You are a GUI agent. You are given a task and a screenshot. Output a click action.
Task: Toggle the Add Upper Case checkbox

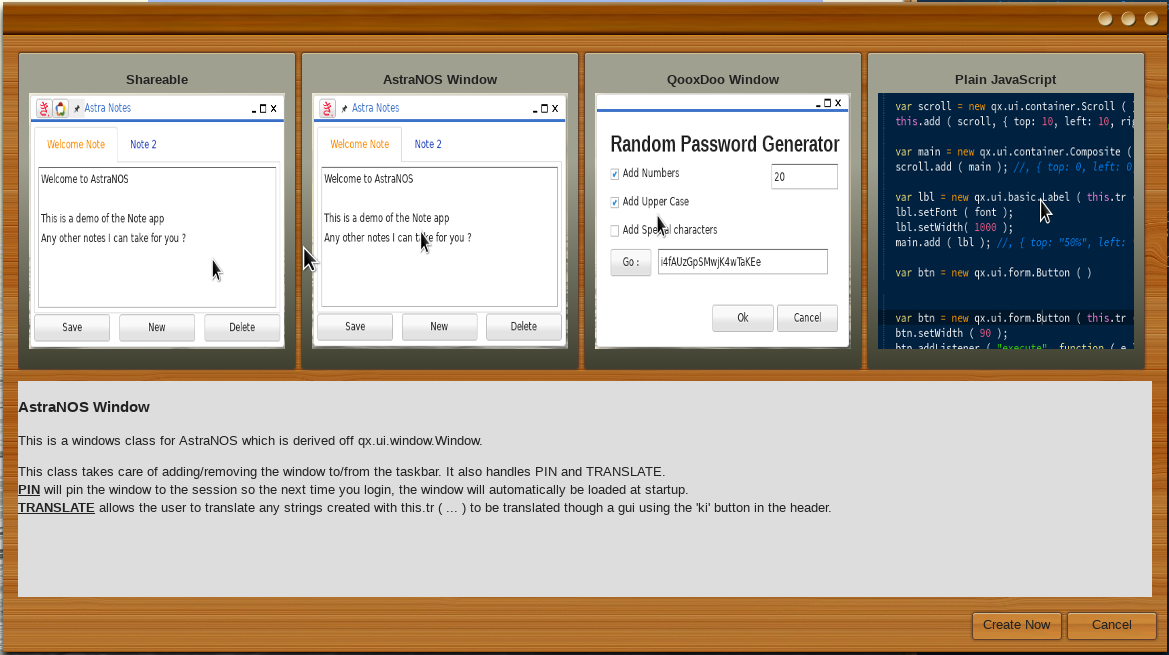[x=614, y=202]
